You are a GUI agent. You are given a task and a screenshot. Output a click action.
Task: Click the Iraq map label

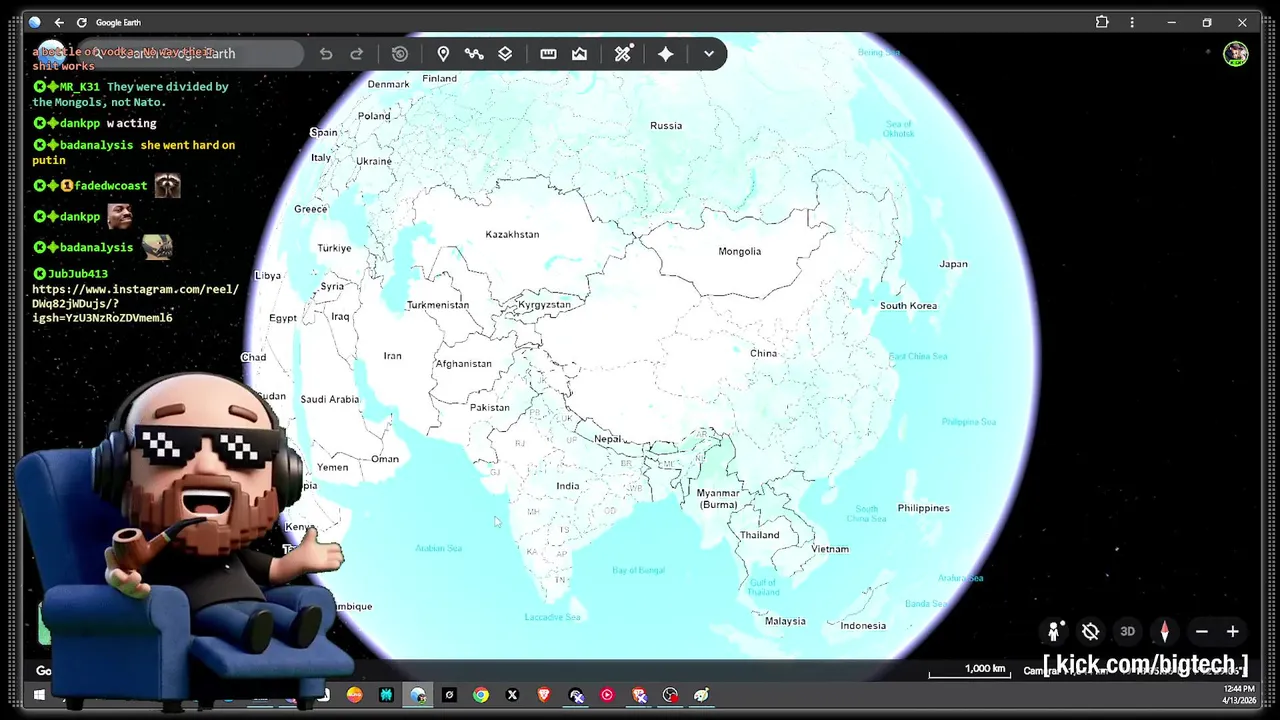point(340,317)
